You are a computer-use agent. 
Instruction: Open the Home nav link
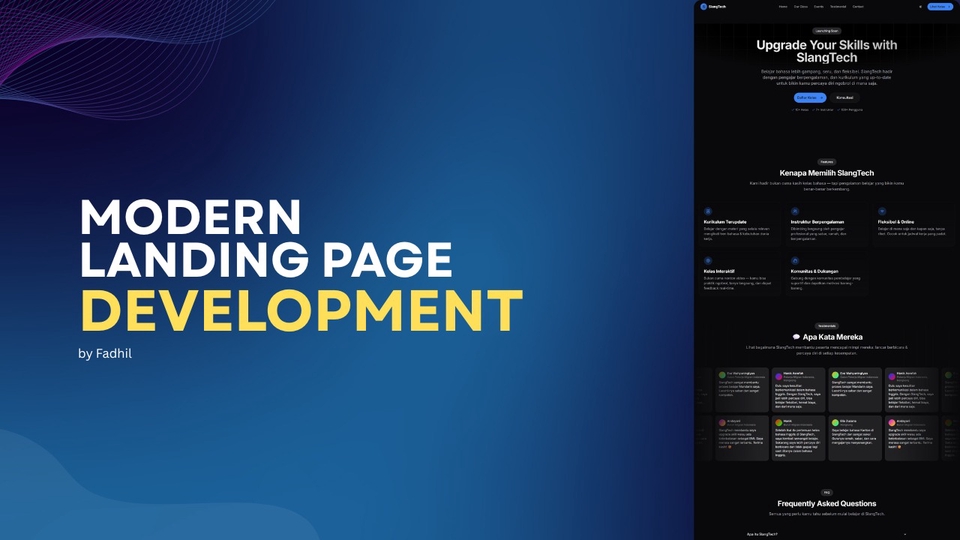point(783,6)
